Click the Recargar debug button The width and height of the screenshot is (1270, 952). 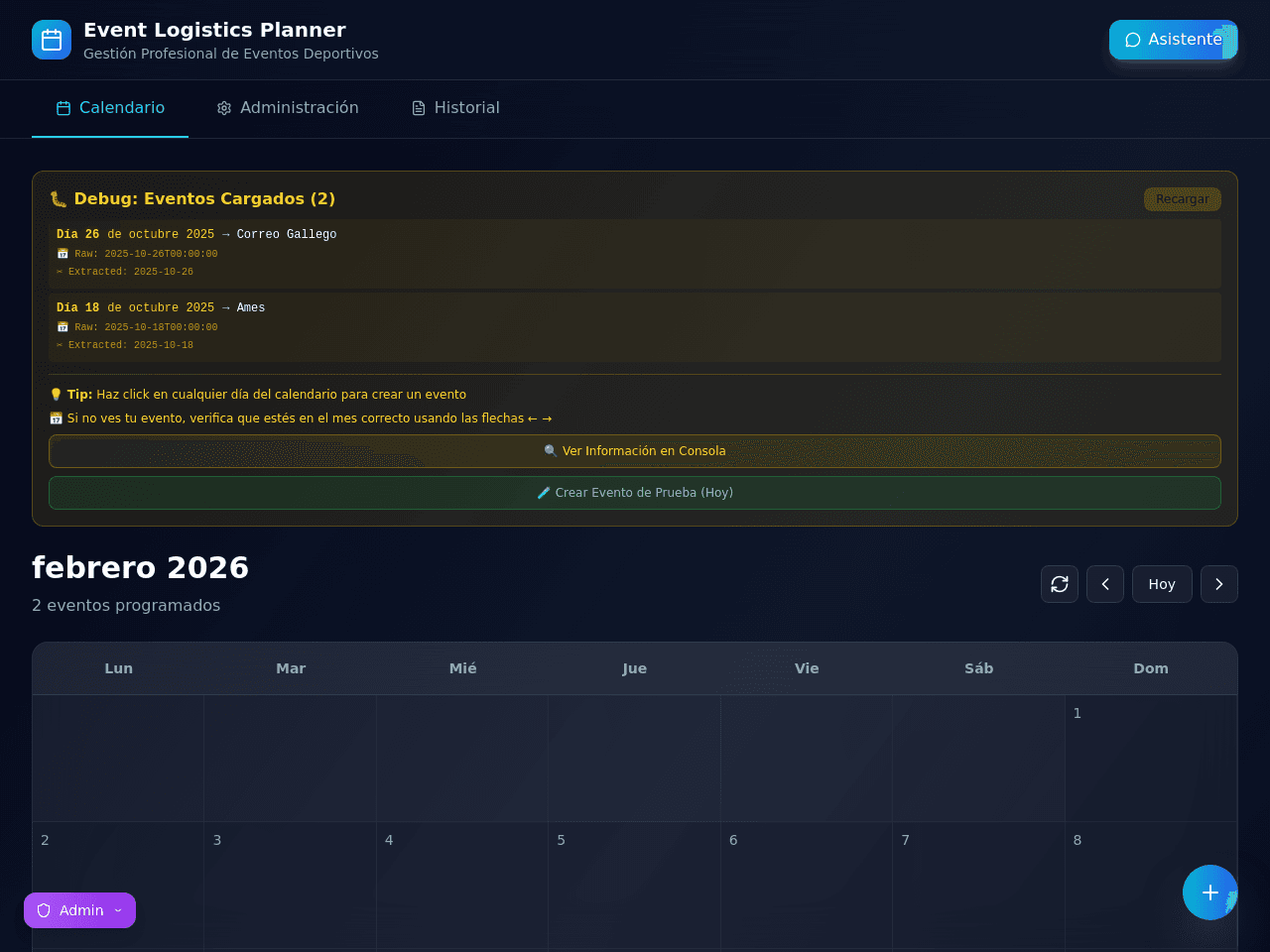pos(1182,199)
